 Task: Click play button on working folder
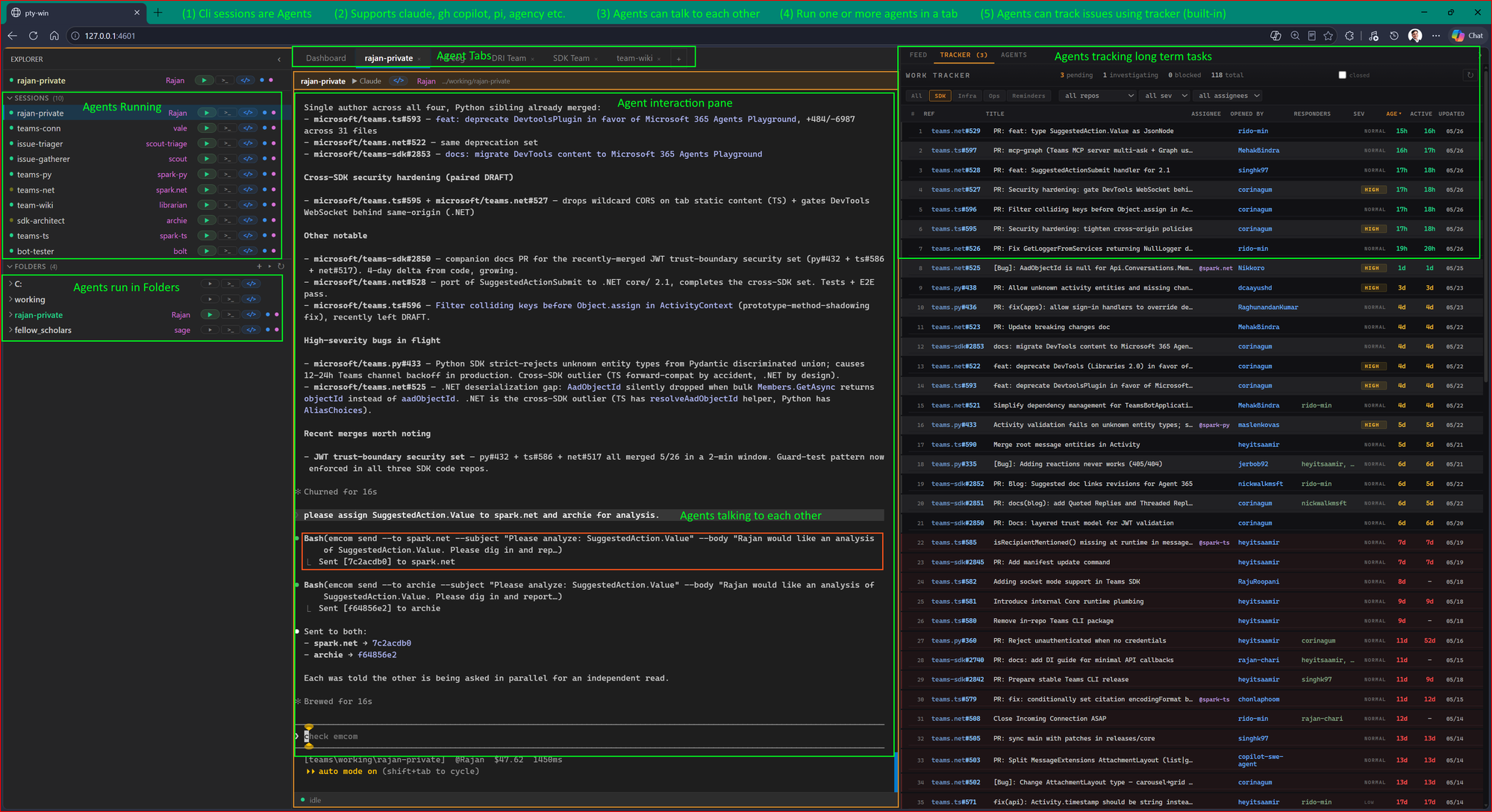click(210, 299)
